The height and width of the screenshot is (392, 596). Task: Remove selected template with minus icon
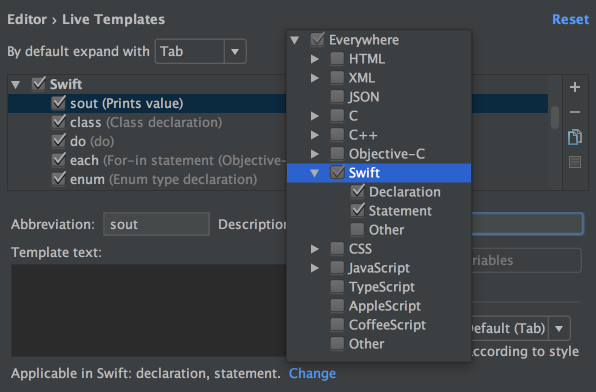(x=575, y=112)
